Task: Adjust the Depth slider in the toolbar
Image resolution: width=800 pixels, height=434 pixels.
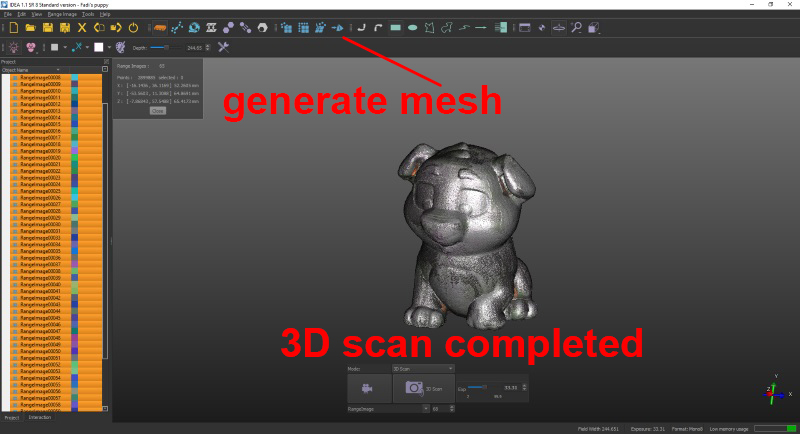Action: (165, 47)
